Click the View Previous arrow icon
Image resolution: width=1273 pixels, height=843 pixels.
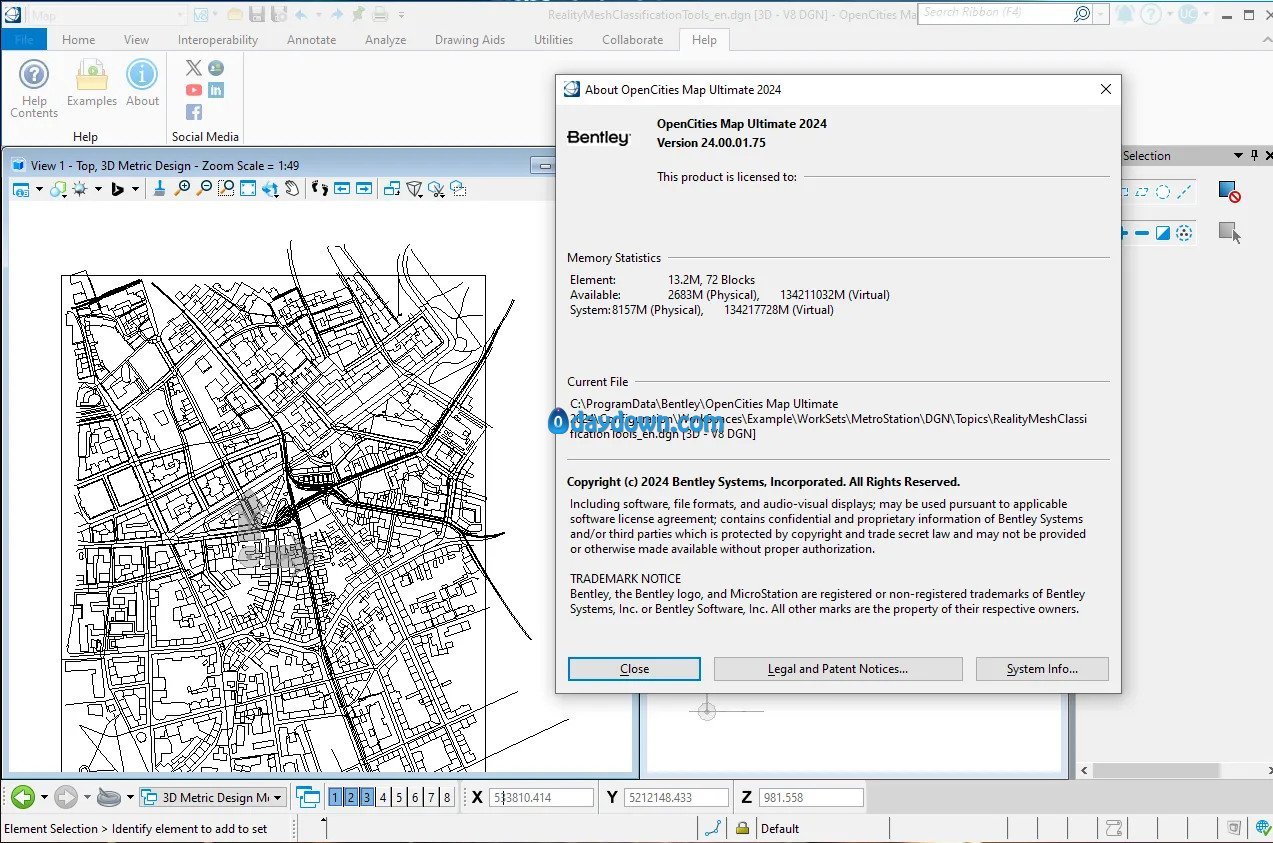(x=342, y=189)
